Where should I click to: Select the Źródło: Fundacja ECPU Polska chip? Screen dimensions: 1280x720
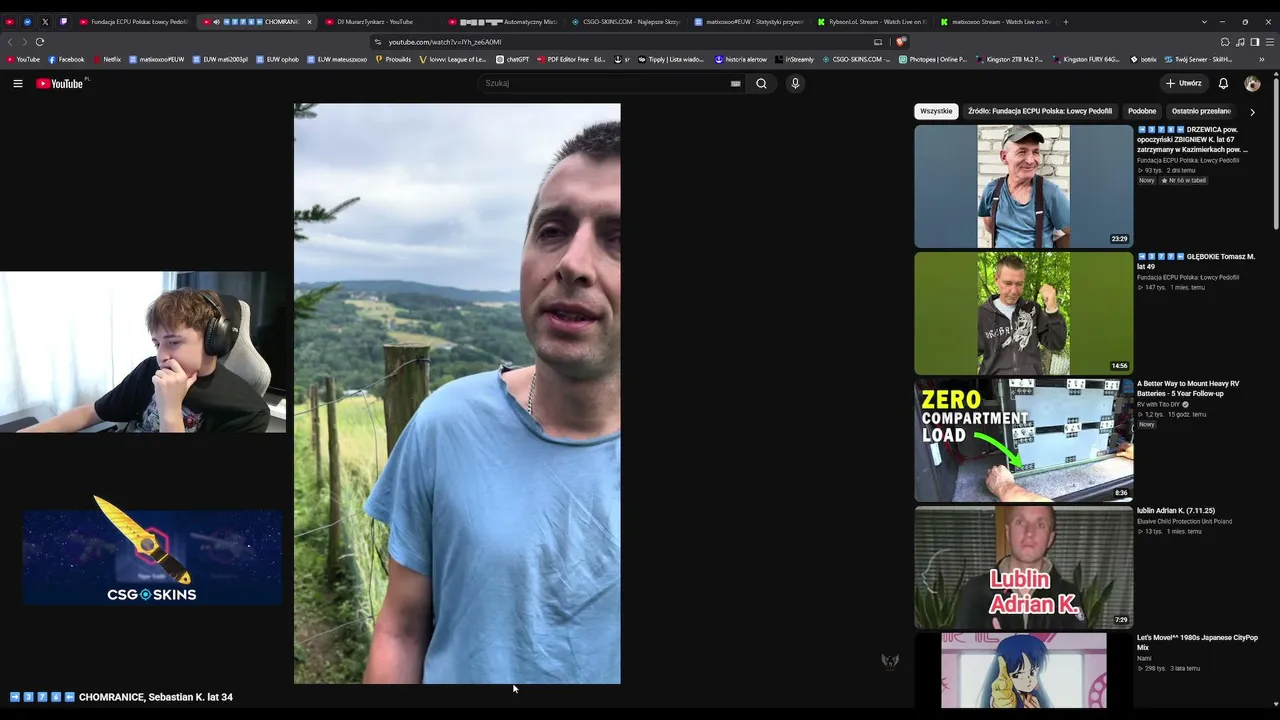point(1040,111)
